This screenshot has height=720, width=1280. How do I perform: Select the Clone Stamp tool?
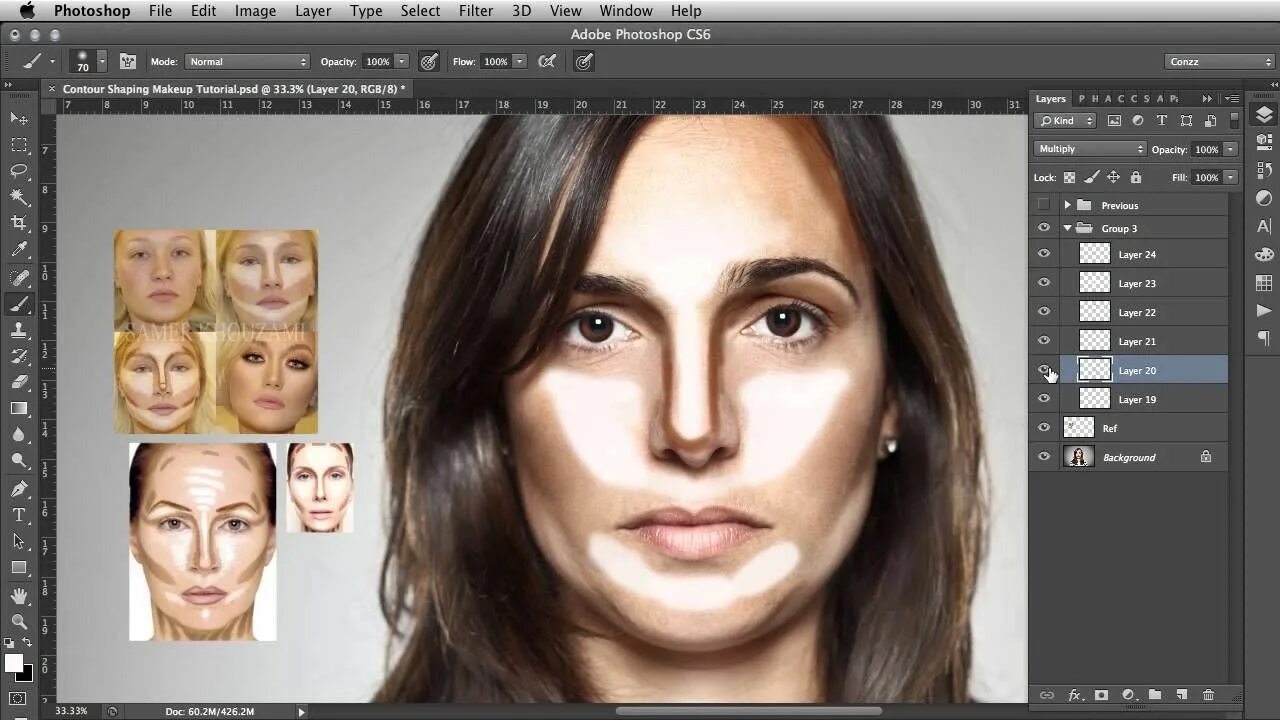point(19,330)
